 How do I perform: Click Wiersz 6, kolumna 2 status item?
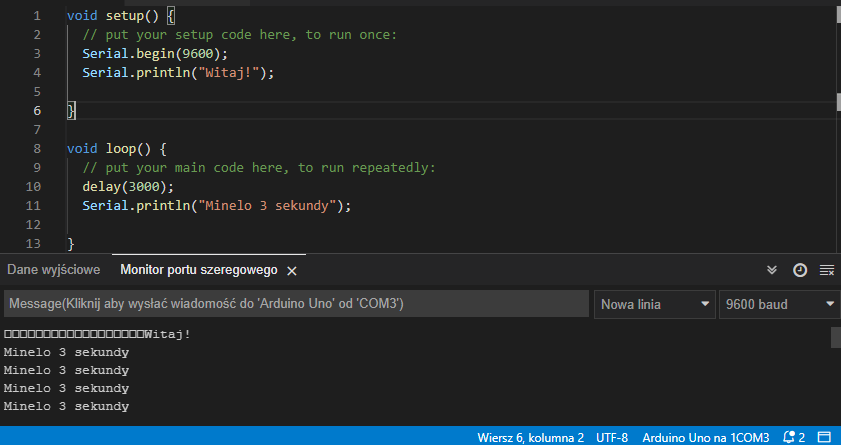click(531, 437)
